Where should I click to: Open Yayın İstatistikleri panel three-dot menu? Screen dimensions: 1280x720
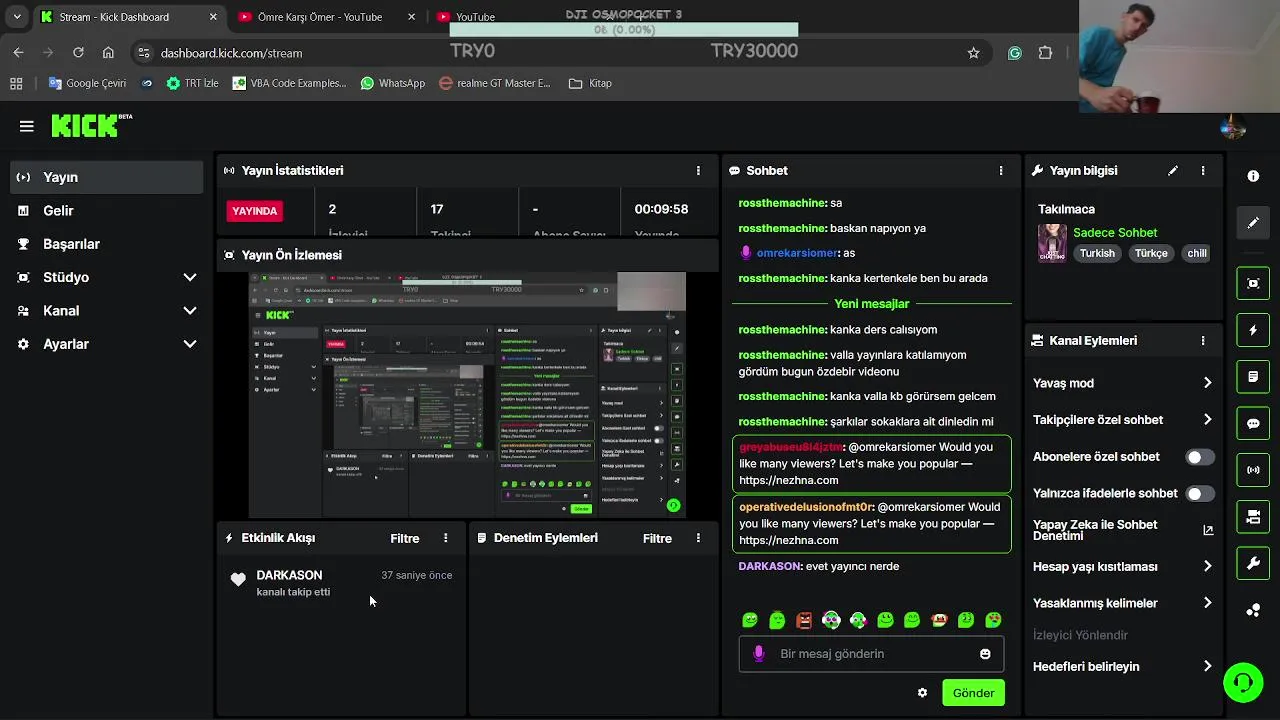698,171
